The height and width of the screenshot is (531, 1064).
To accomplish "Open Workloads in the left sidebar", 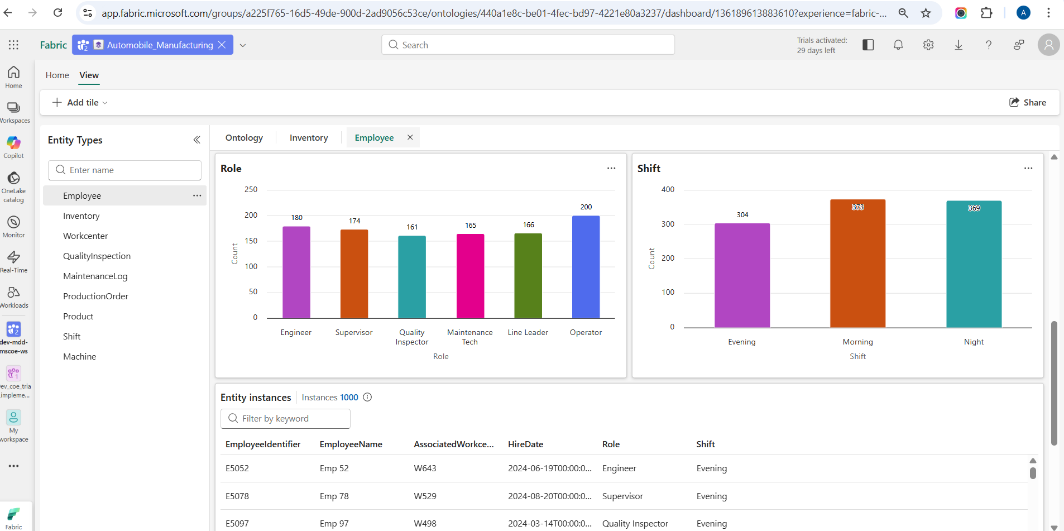I will coord(14,295).
